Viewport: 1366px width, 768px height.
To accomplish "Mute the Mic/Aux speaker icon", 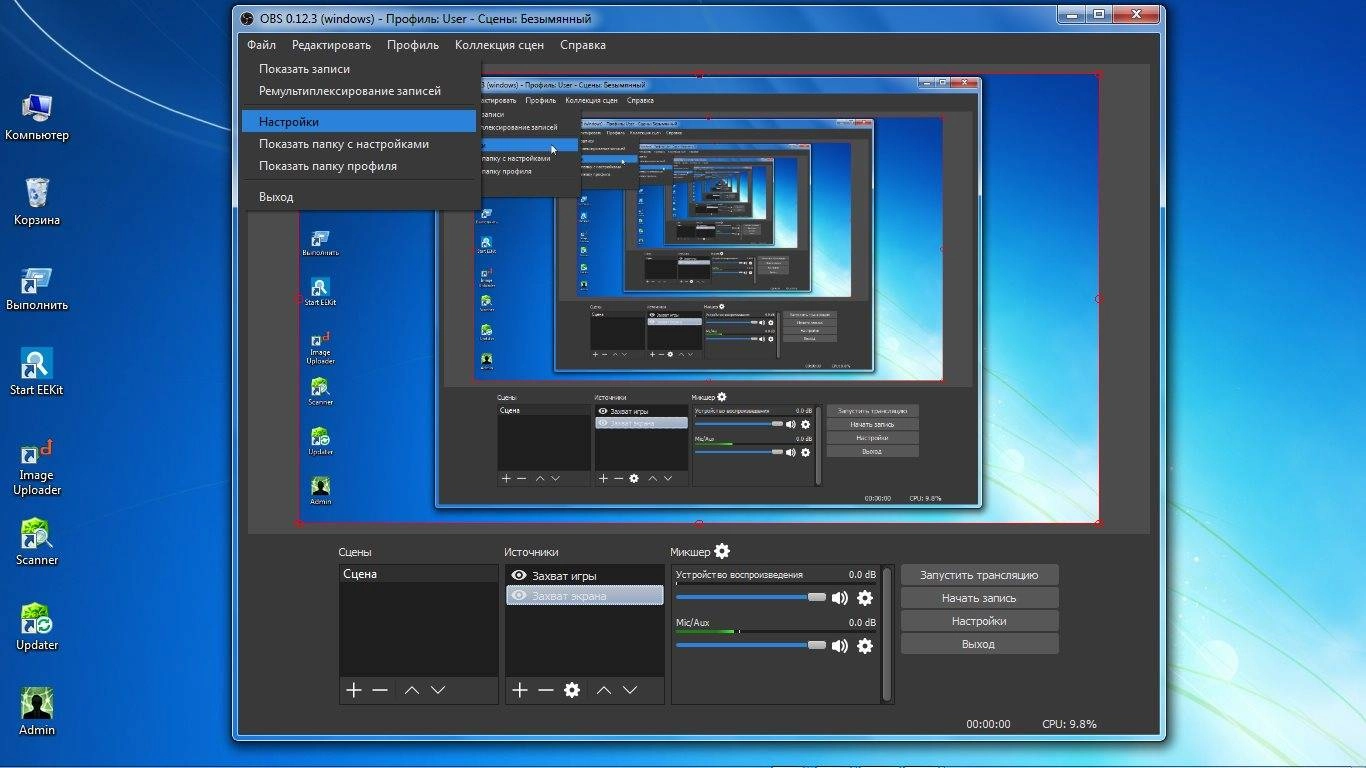I will point(840,646).
